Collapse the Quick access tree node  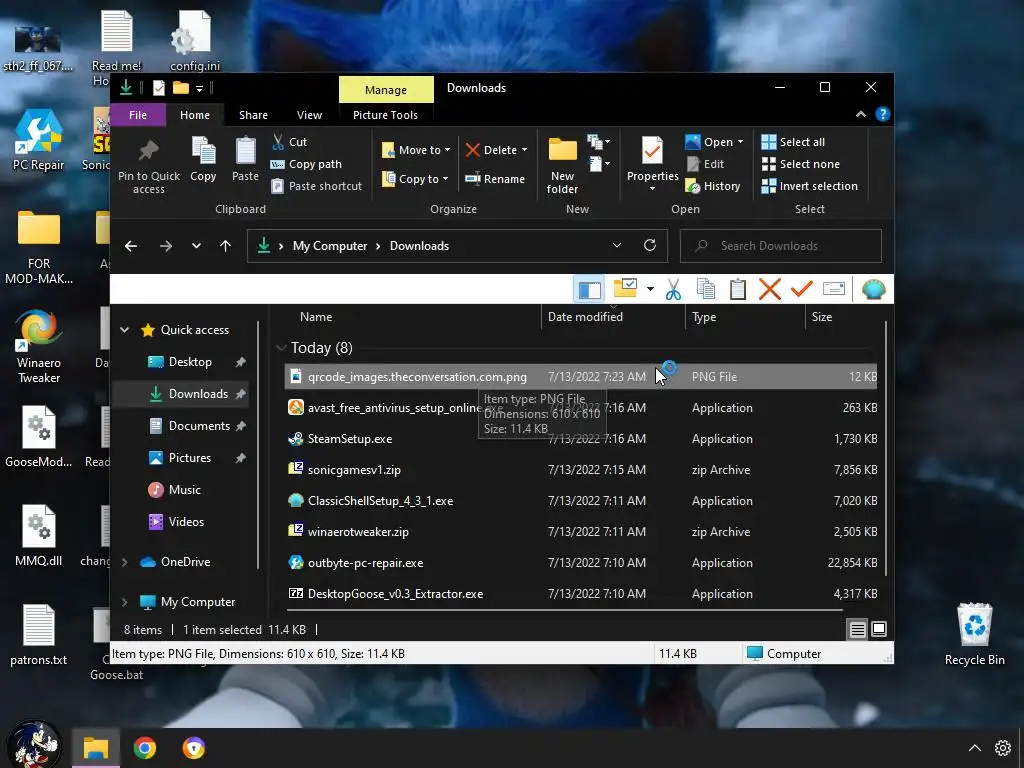click(x=125, y=330)
